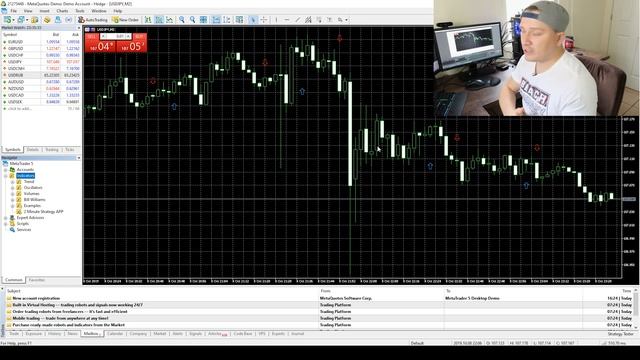The width and height of the screenshot is (640, 360).
Task: Switch to the Calendar tab in Toolbox
Action: pos(115,334)
